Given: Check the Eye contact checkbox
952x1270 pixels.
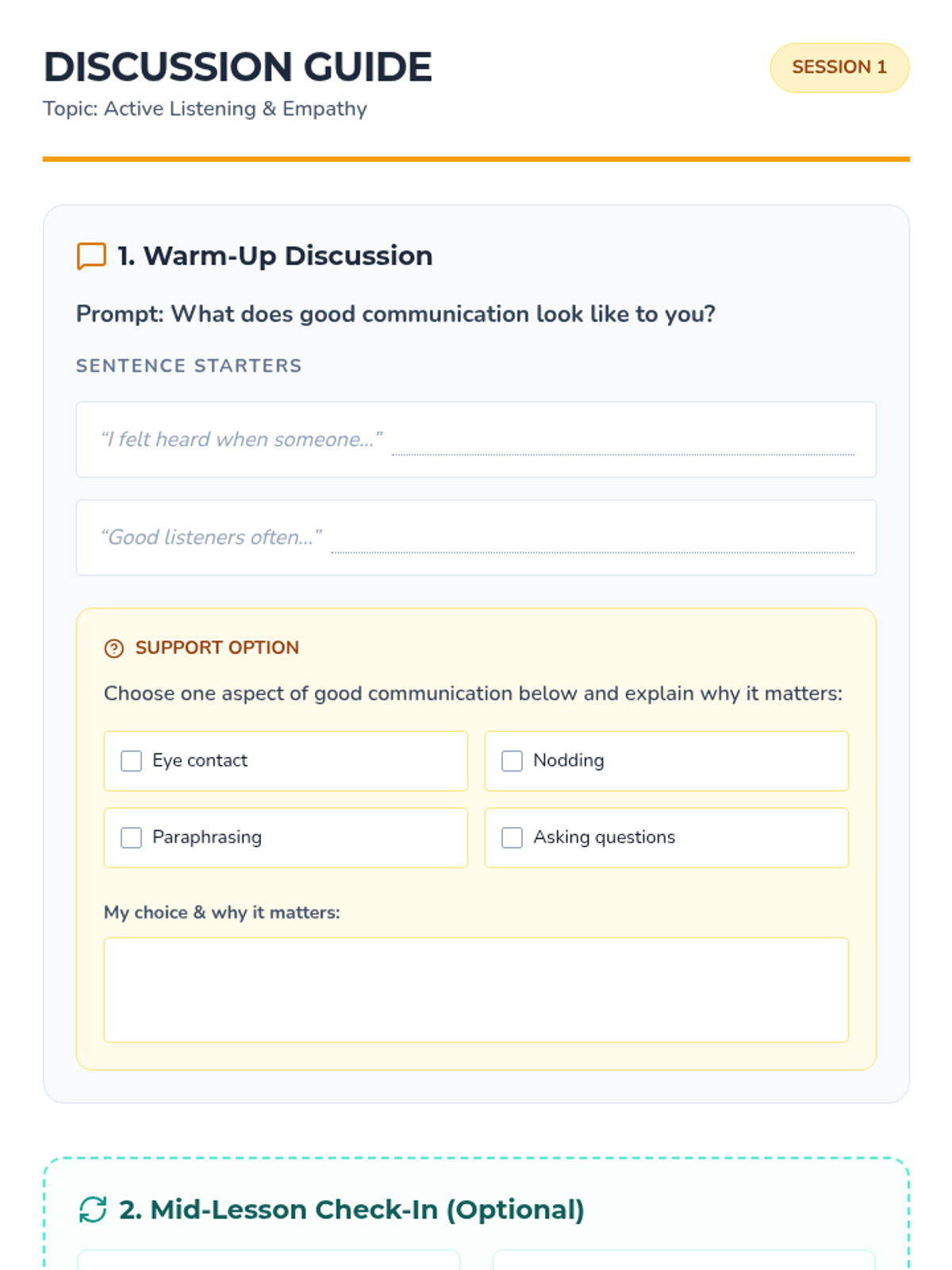Looking at the screenshot, I should pos(132,761).
